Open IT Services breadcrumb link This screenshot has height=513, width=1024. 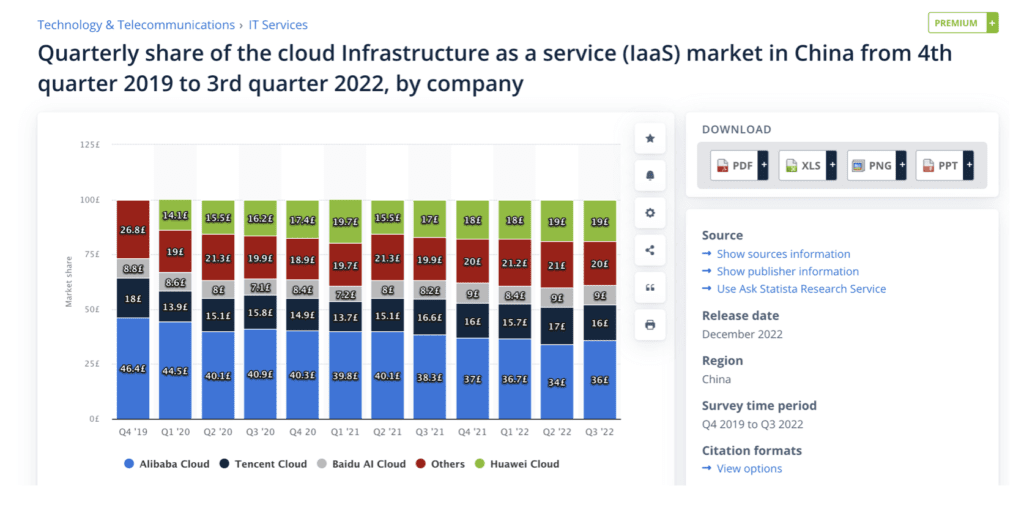[x=278, y=25]
